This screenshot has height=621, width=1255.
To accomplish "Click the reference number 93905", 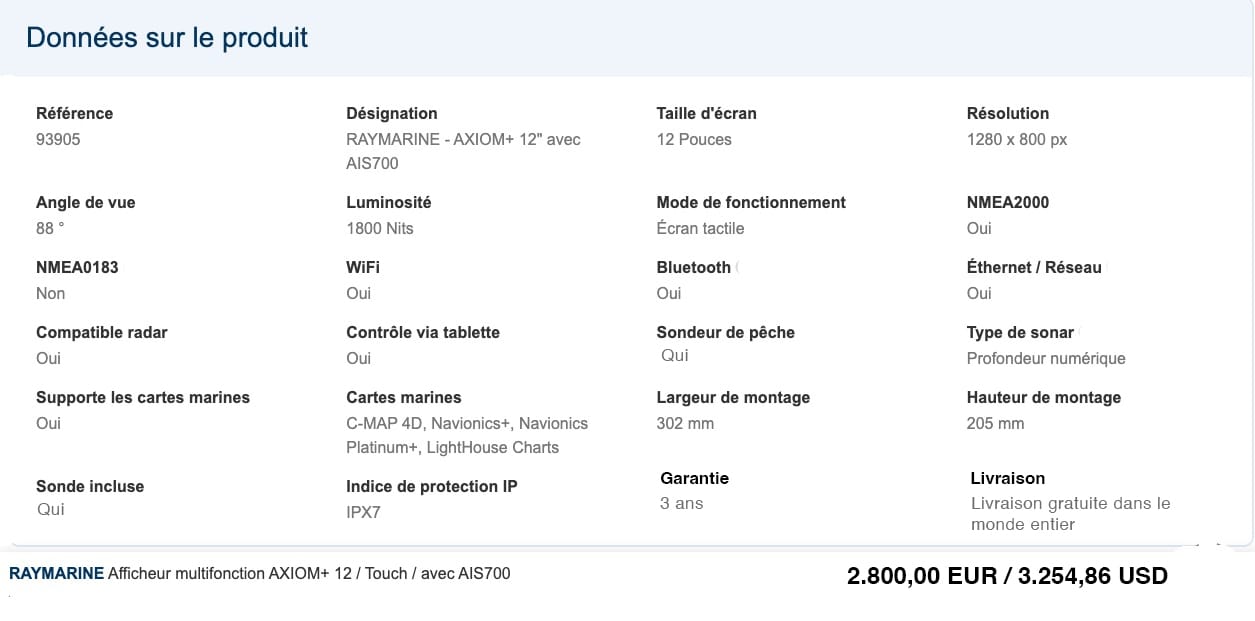I will point(58,140).
